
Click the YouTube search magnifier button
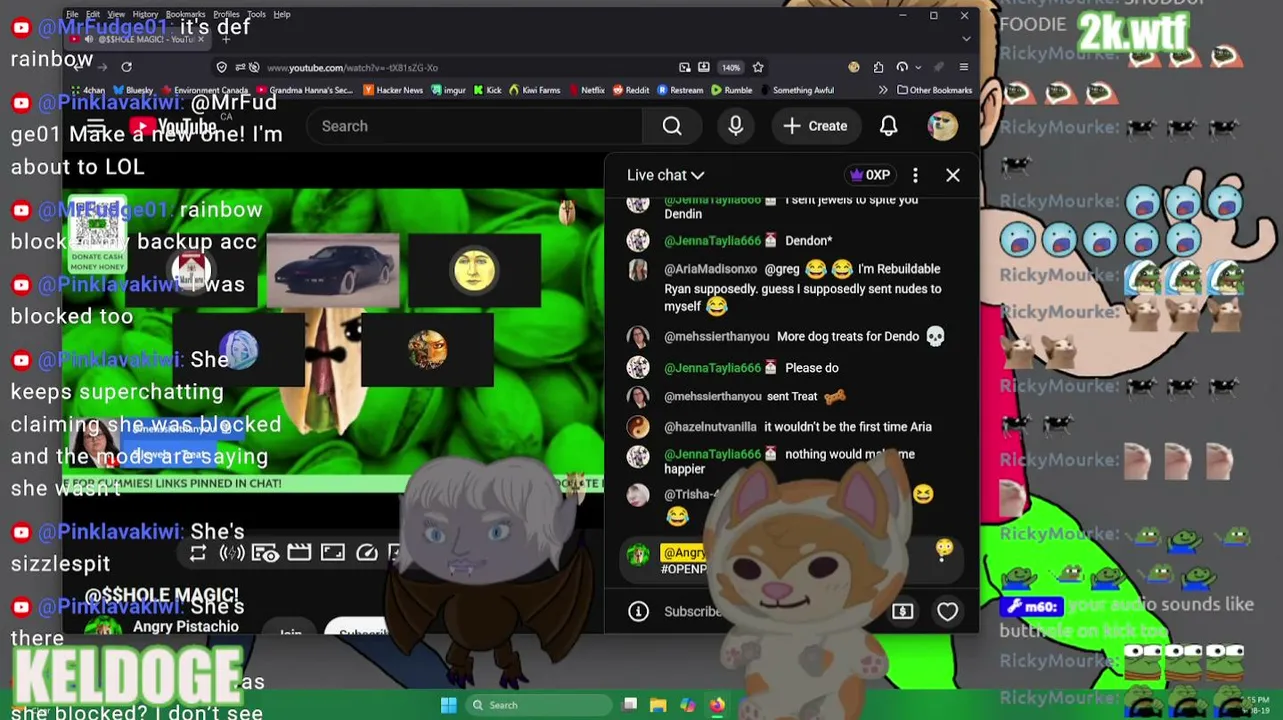pos(672,126)
